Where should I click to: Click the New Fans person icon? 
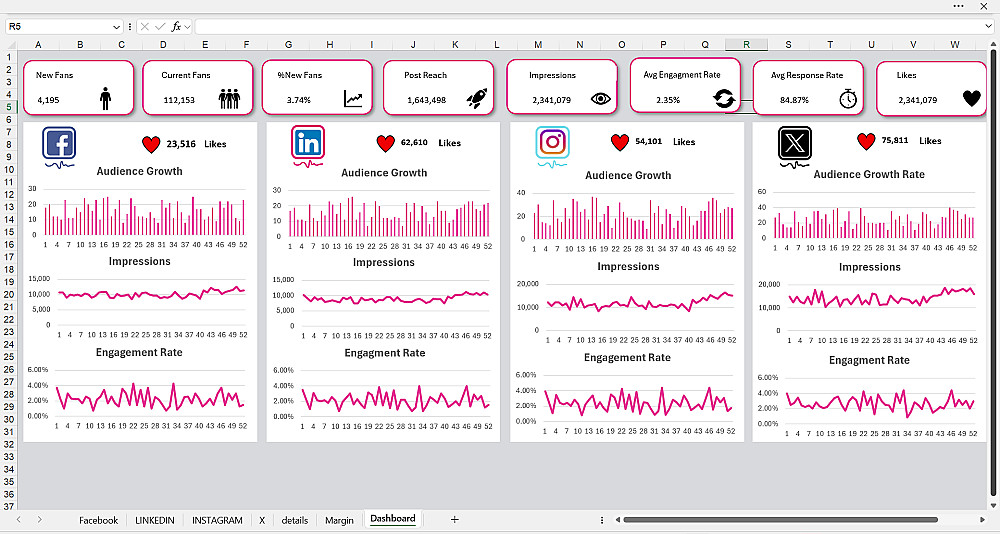pyautogui.click(x=105, y=99)
